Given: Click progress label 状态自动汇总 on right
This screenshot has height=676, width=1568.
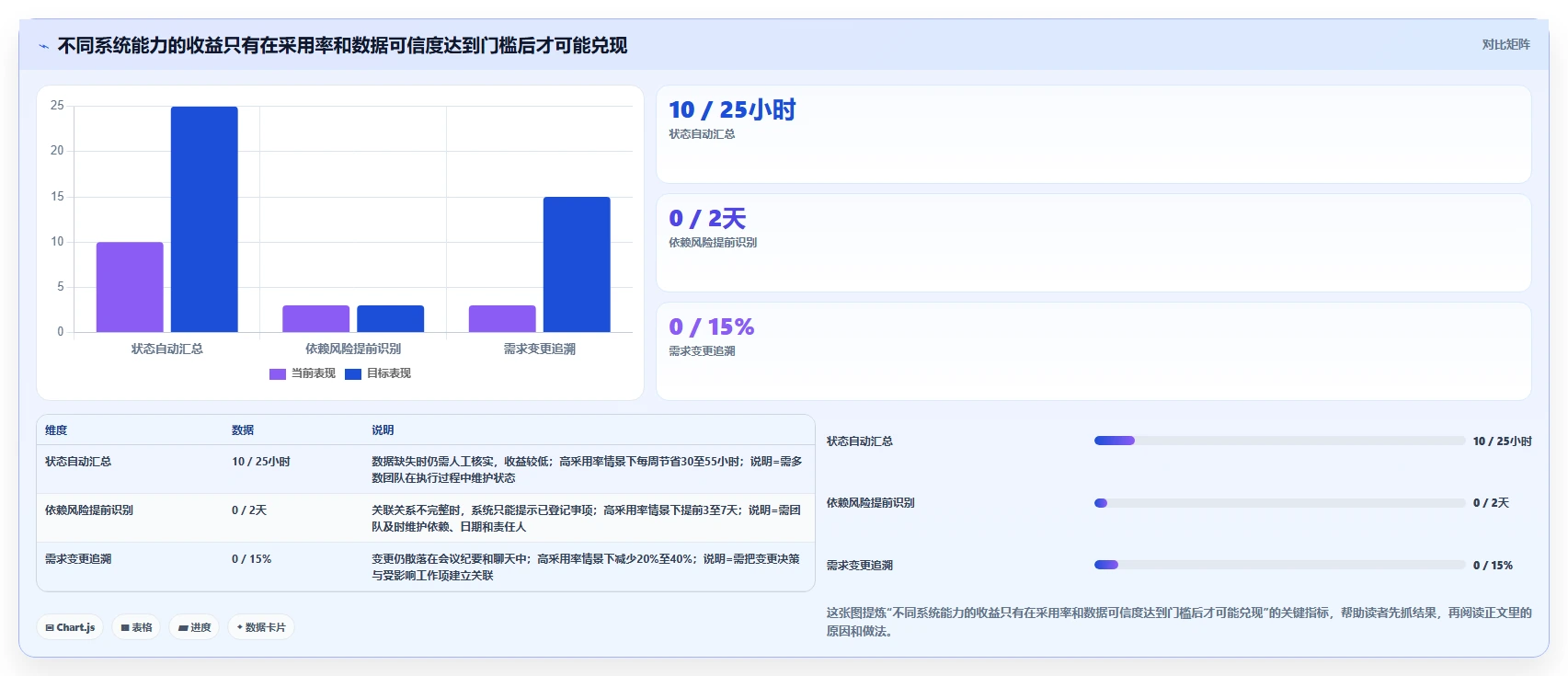Looking at the screenshot, I should 860,441.
